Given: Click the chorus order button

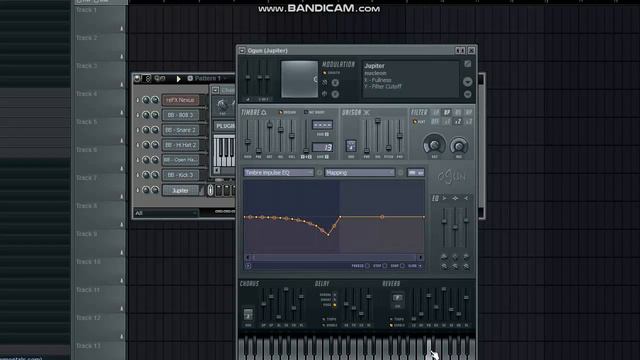Looking at the screenshot, I should tap(248, 315).
